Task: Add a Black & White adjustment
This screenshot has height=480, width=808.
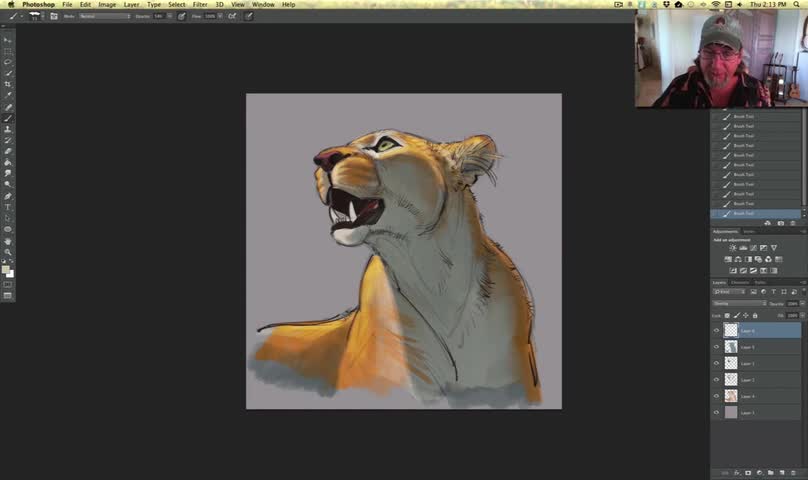Action: (748, 259)
